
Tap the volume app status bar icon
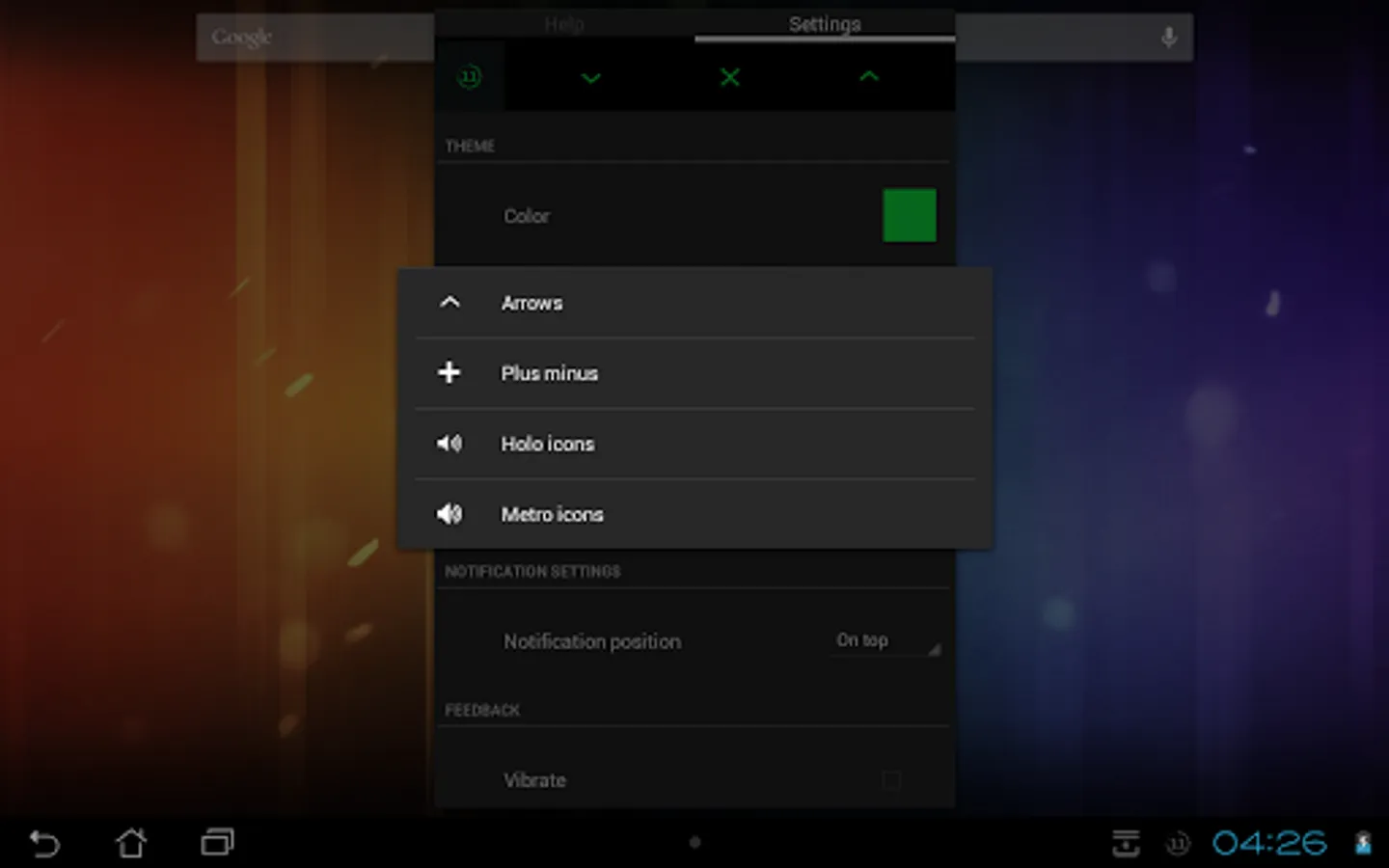pyautogui.click(x=1178, y=844)
